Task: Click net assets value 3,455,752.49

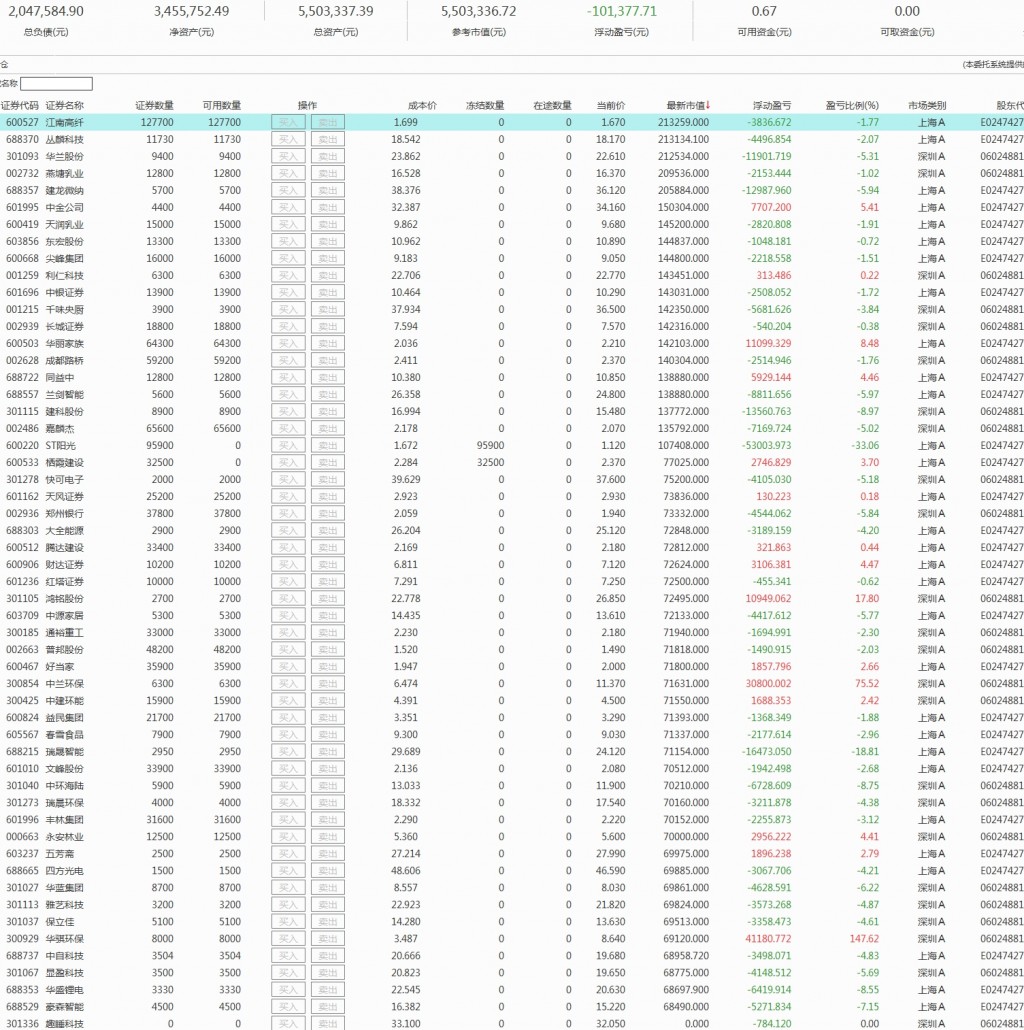Action: pos(191,11)
